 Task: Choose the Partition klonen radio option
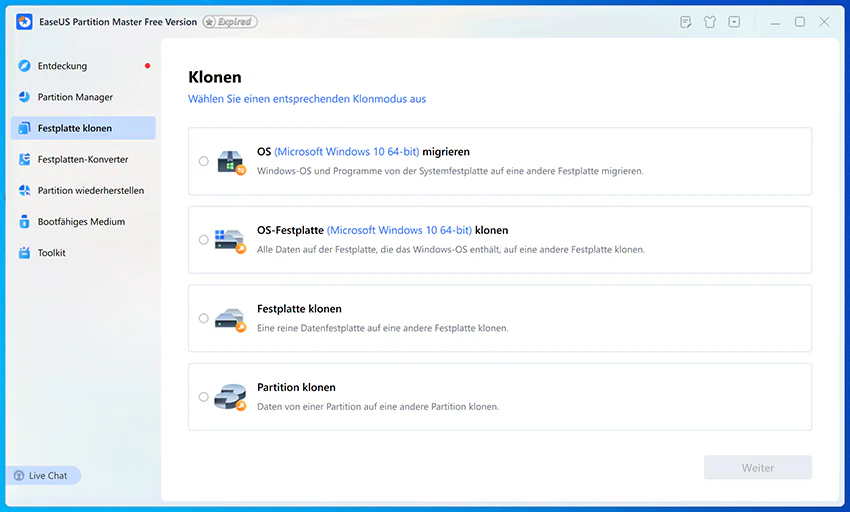coord(203,397)
